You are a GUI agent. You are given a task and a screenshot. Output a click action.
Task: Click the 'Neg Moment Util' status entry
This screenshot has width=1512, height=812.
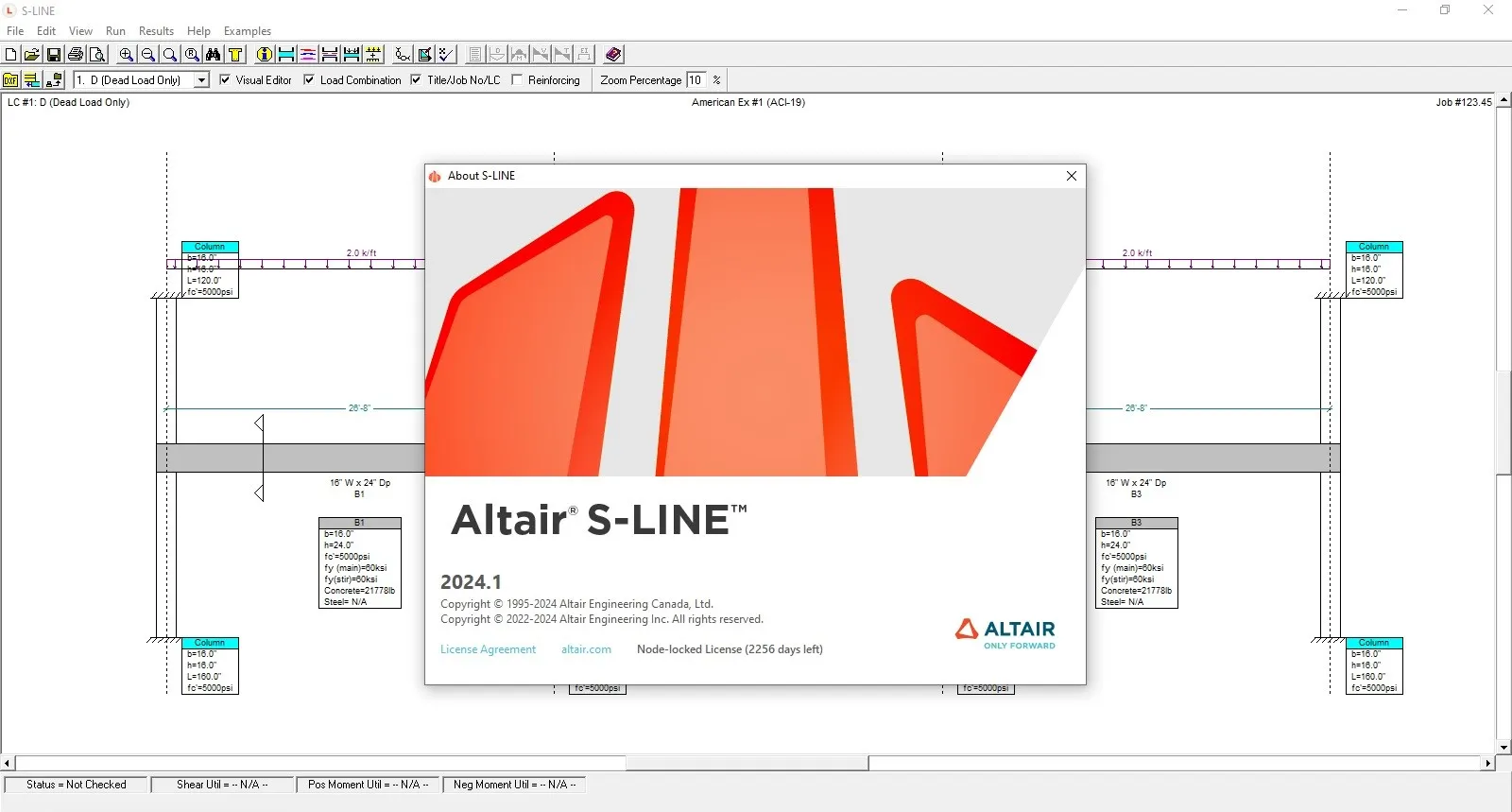[x=515, y=785]
